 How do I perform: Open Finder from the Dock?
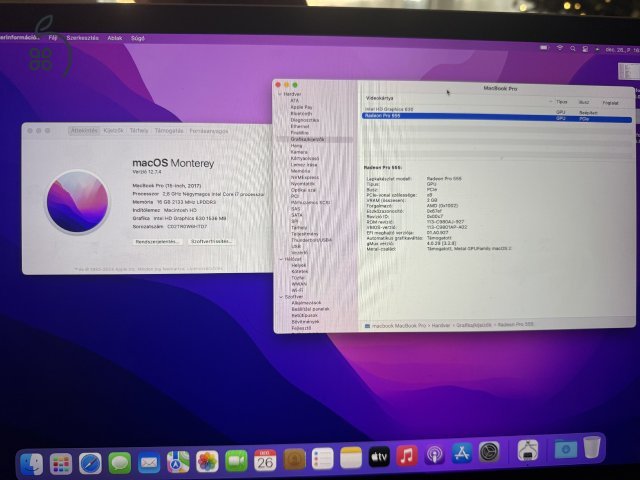click(x=31, y=464)
